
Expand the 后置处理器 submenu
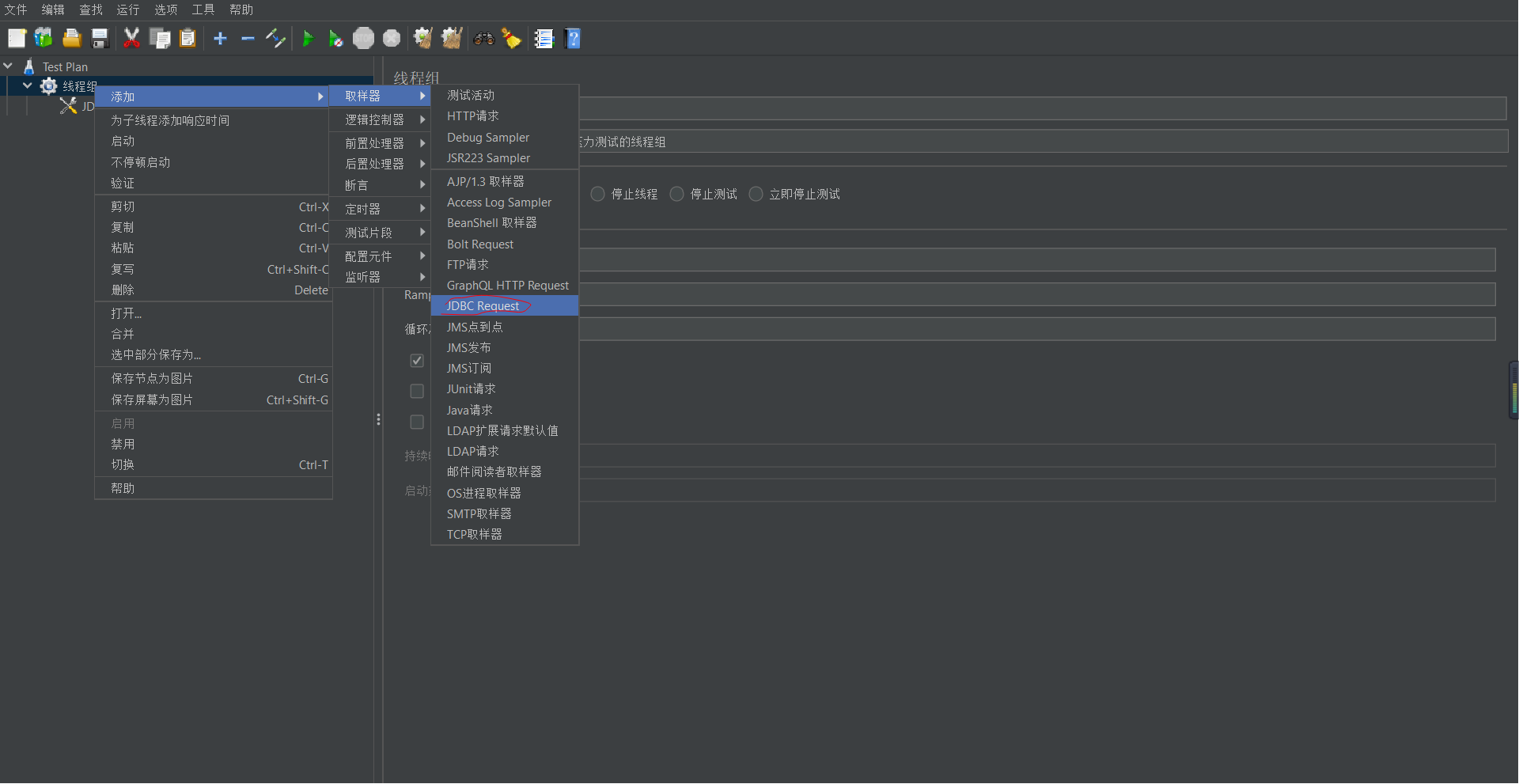click(381, 164)
